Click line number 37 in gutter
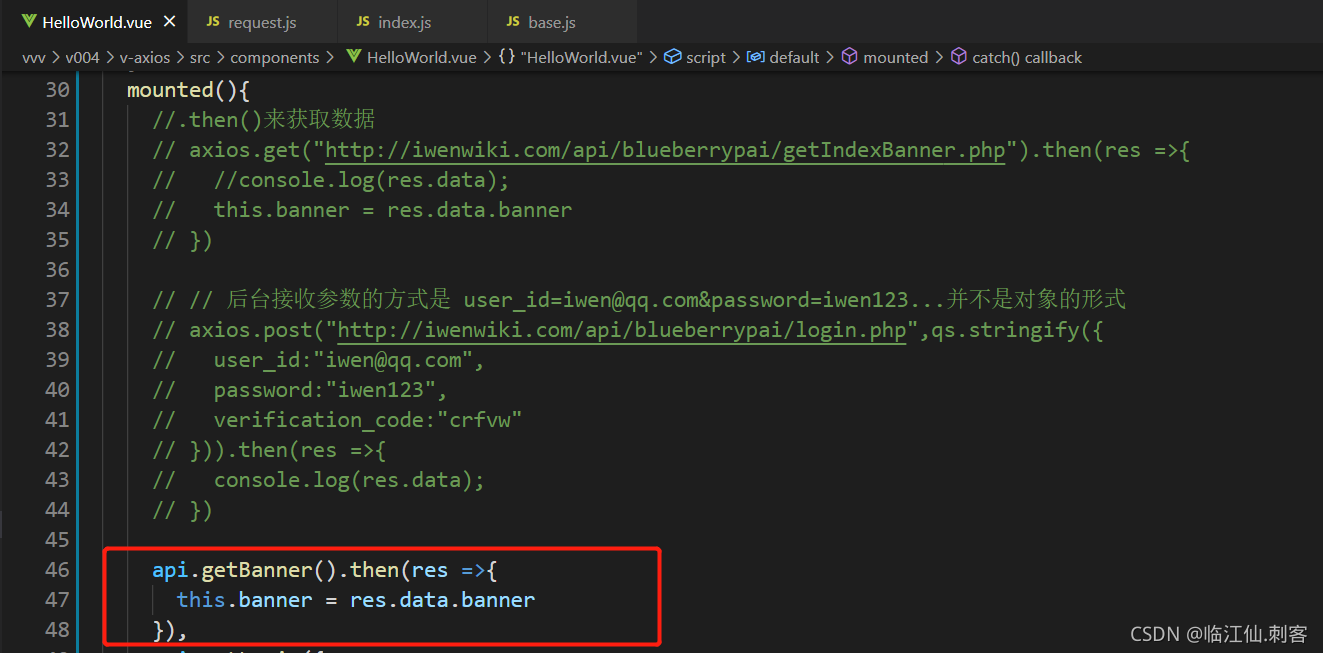Viewport: 1323px width, 653px height. pos(57,300)
